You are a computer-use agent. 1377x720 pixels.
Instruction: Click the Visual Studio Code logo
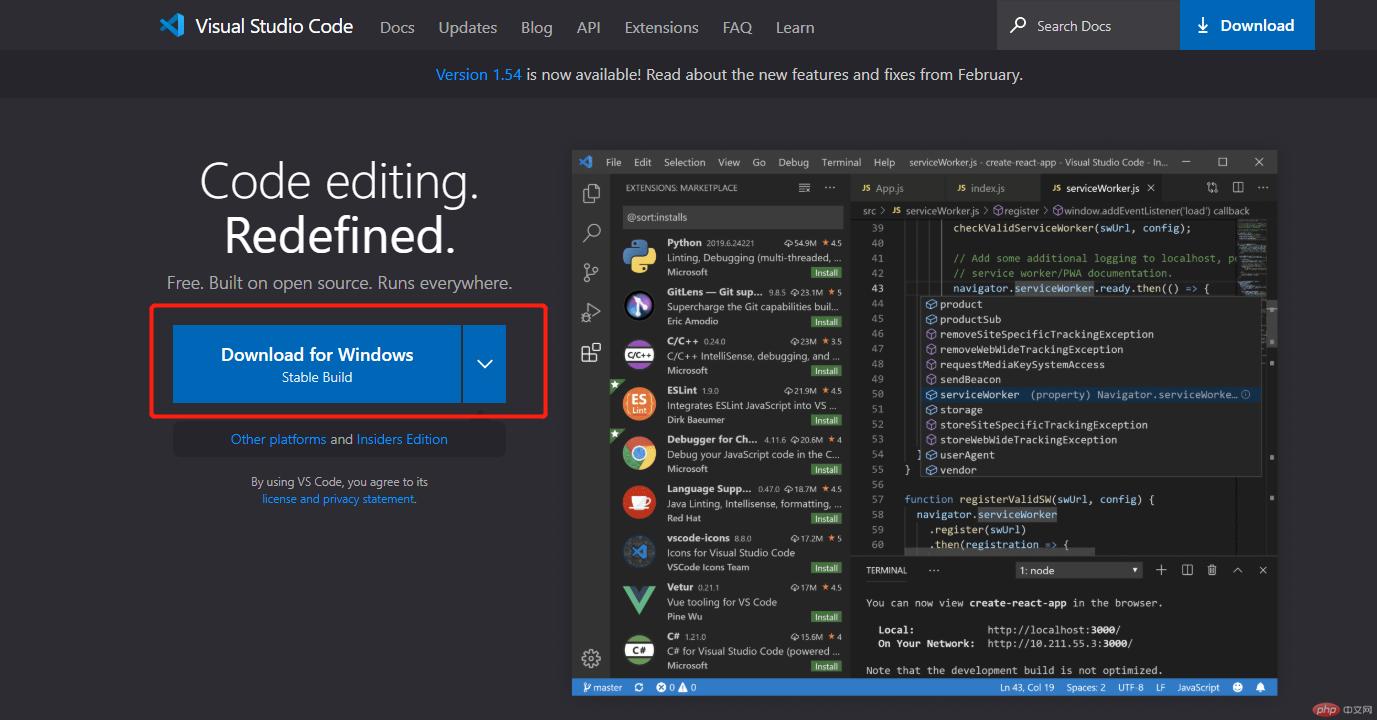click(x=172, y=25)
